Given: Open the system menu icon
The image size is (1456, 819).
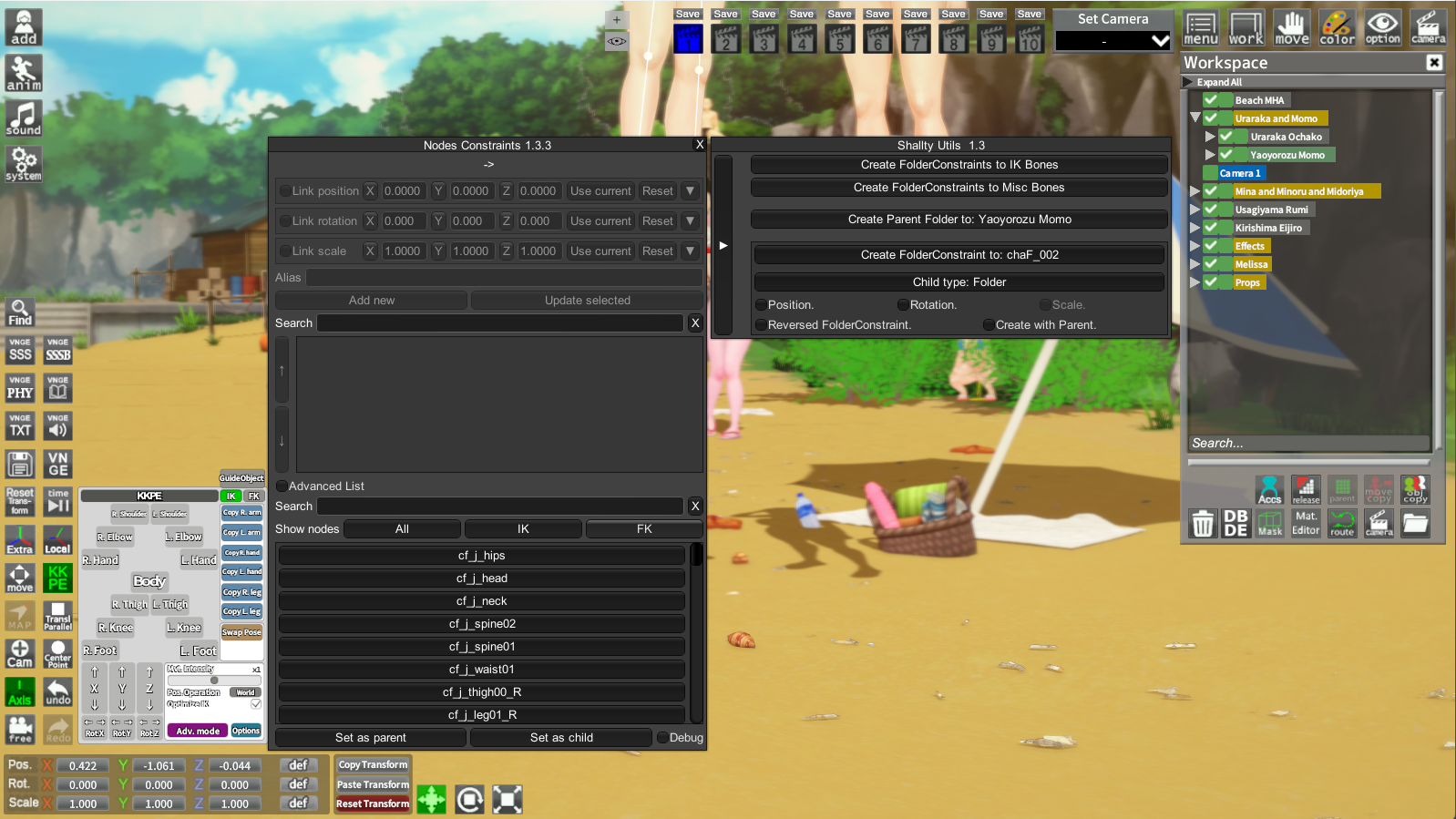Looking at the screenshot, I should [24, 164].
